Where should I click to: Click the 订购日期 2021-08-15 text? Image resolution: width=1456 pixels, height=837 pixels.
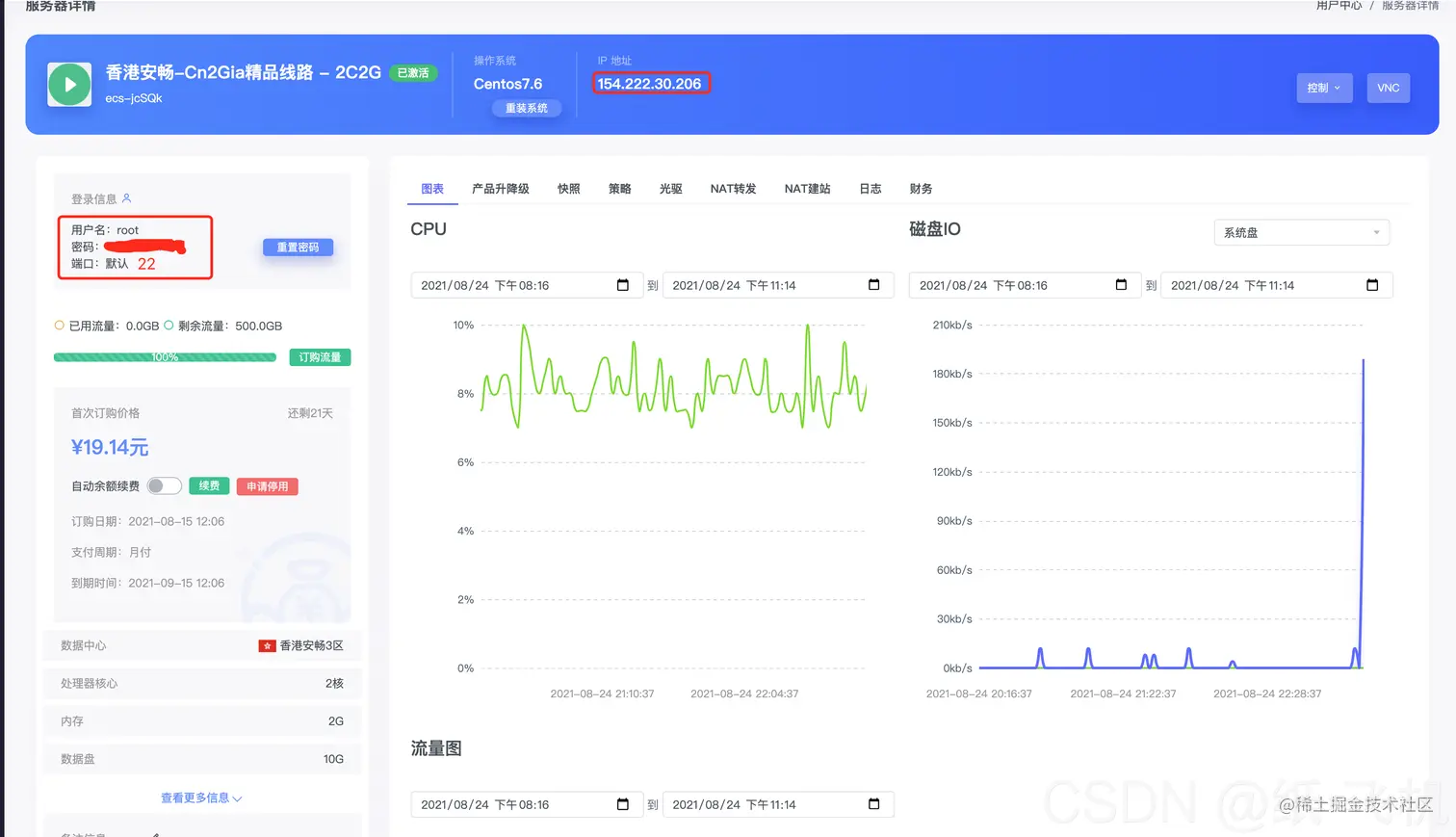147,521
